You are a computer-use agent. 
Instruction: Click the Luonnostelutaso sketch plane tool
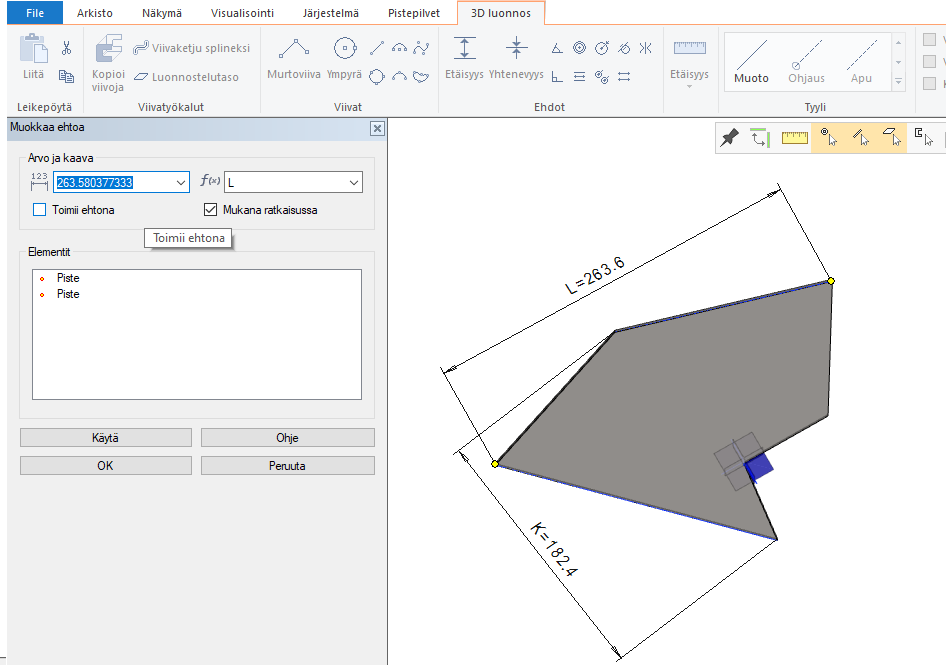click(x=186, y=76)
